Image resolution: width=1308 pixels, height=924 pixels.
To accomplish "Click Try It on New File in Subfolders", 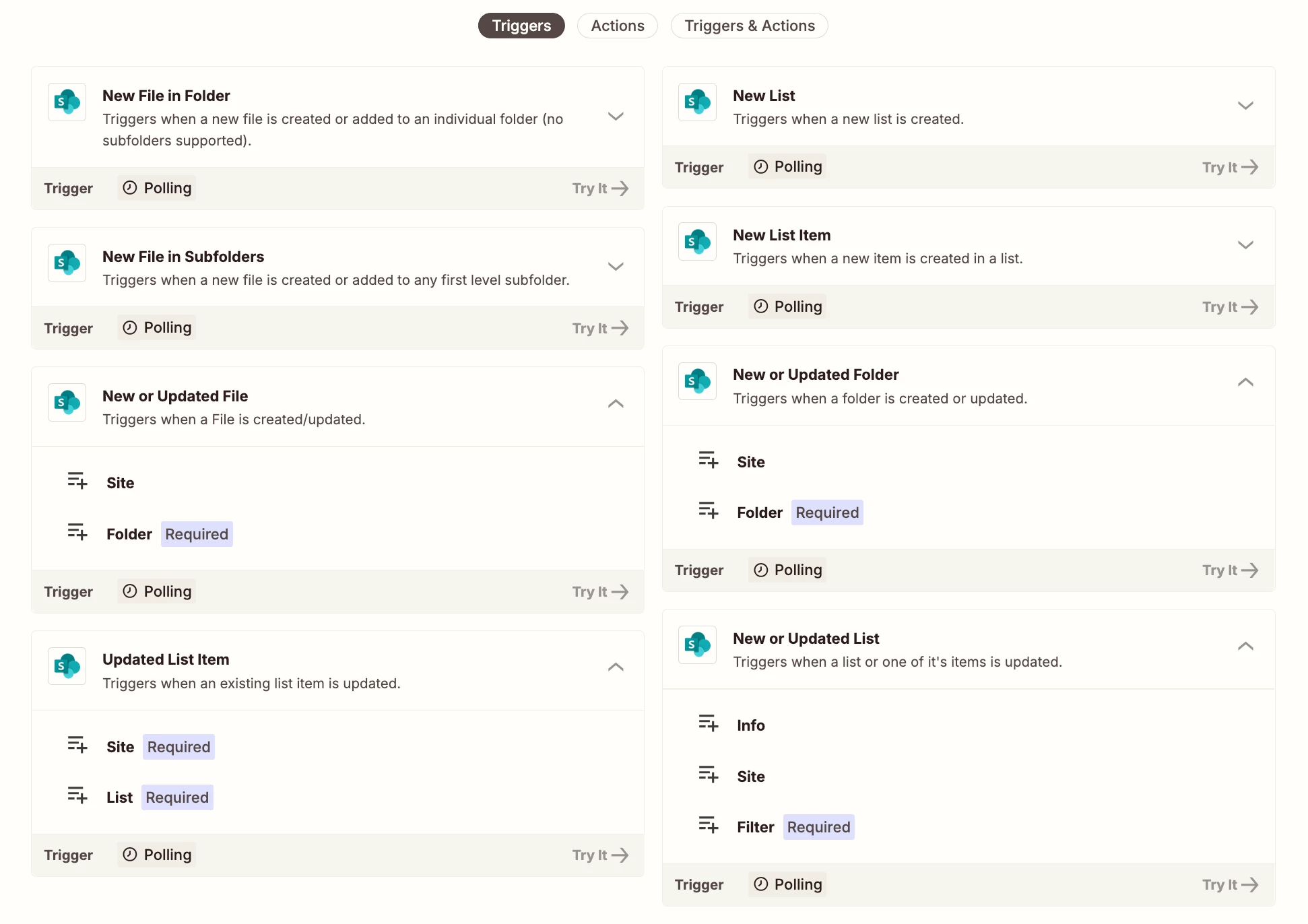I will coord(600,328).
